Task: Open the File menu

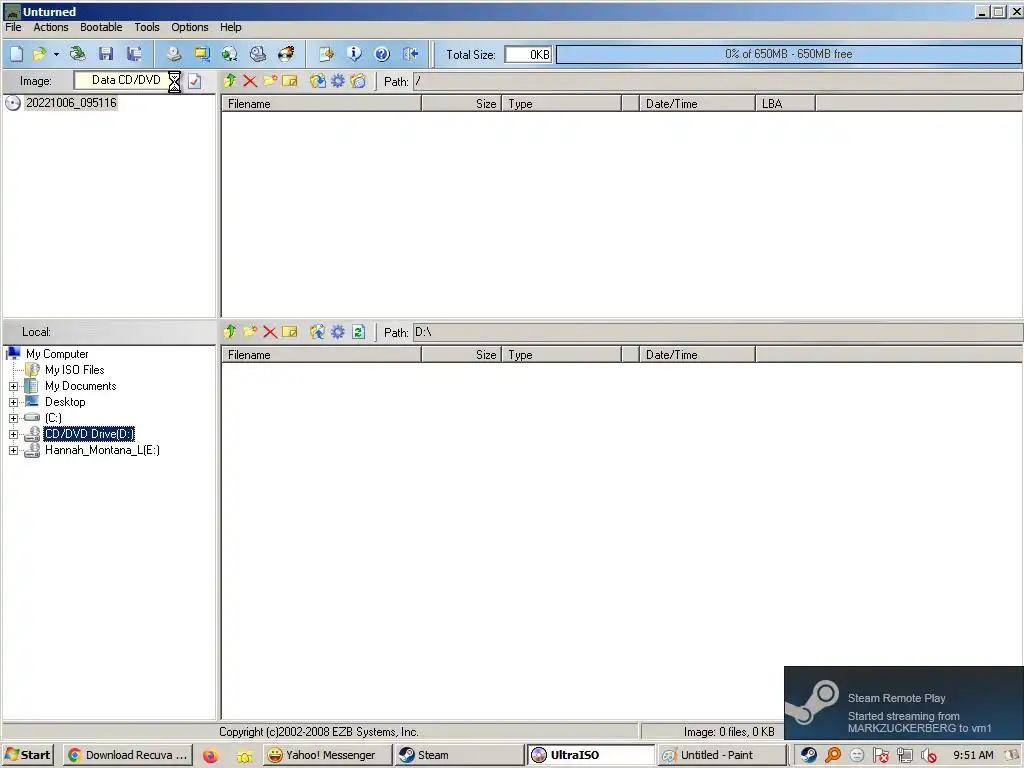Action: click(13, 27)
